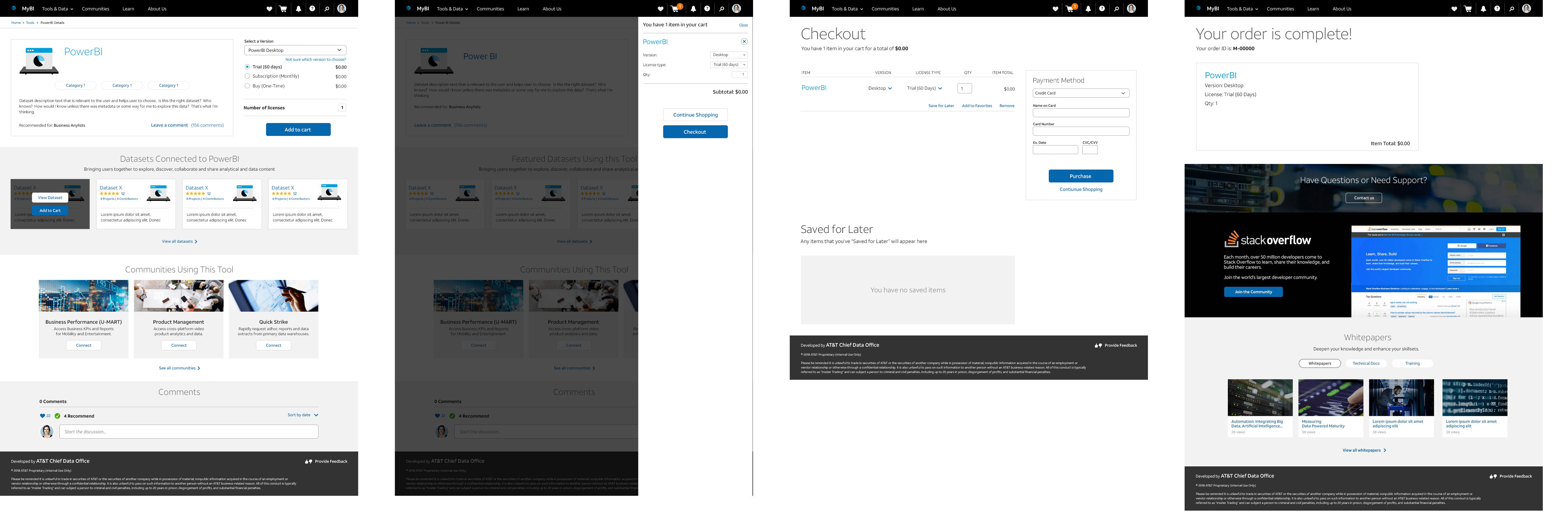Click green checkmark beside 4 Recommend
The width and height of the screenshot is (1568, 521).
tap(57, 416)
